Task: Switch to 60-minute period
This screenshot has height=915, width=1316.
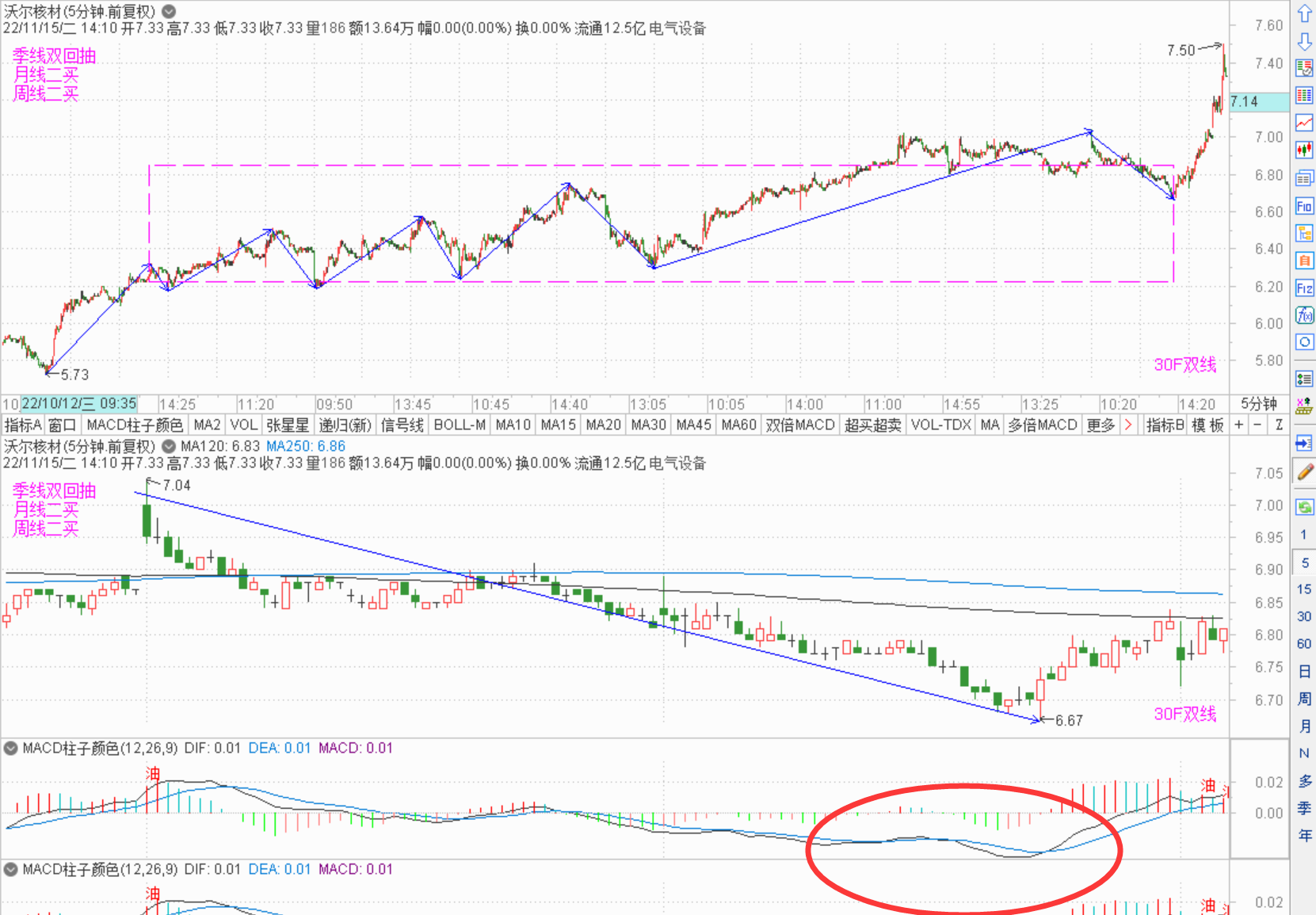Action: [1304, 643]
